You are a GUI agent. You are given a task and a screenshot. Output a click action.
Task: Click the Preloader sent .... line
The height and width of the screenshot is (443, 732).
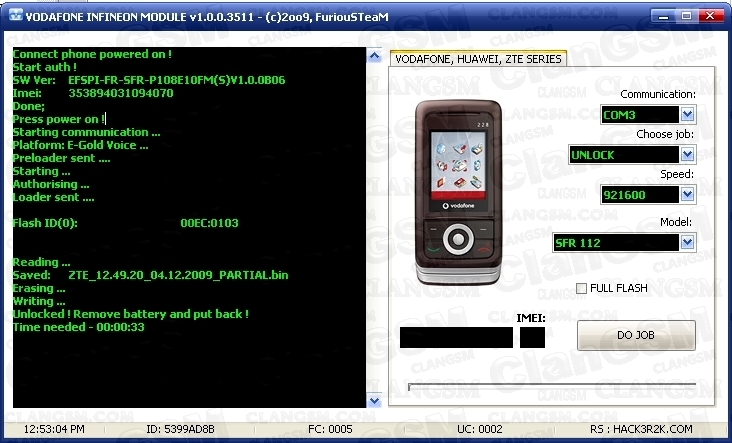[61, 158]
